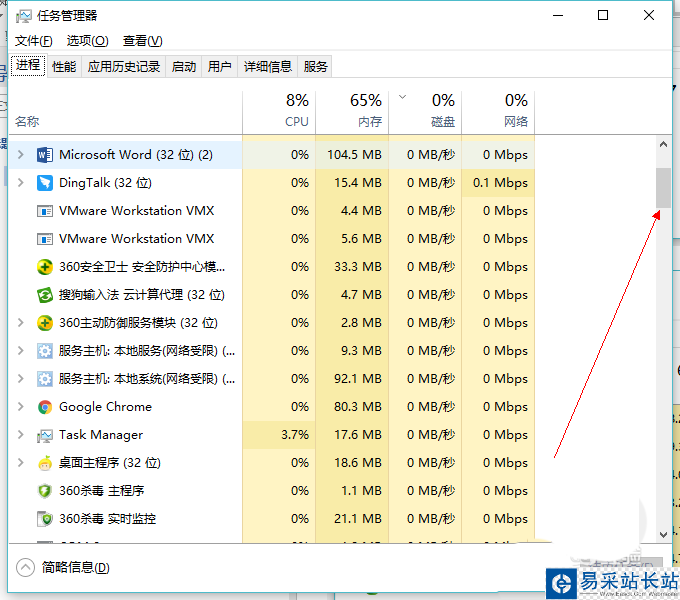Select the 搜狗输入法 云计算代理 process name
The width and height of the screenshot is (680, 600).
pos(142,295)
